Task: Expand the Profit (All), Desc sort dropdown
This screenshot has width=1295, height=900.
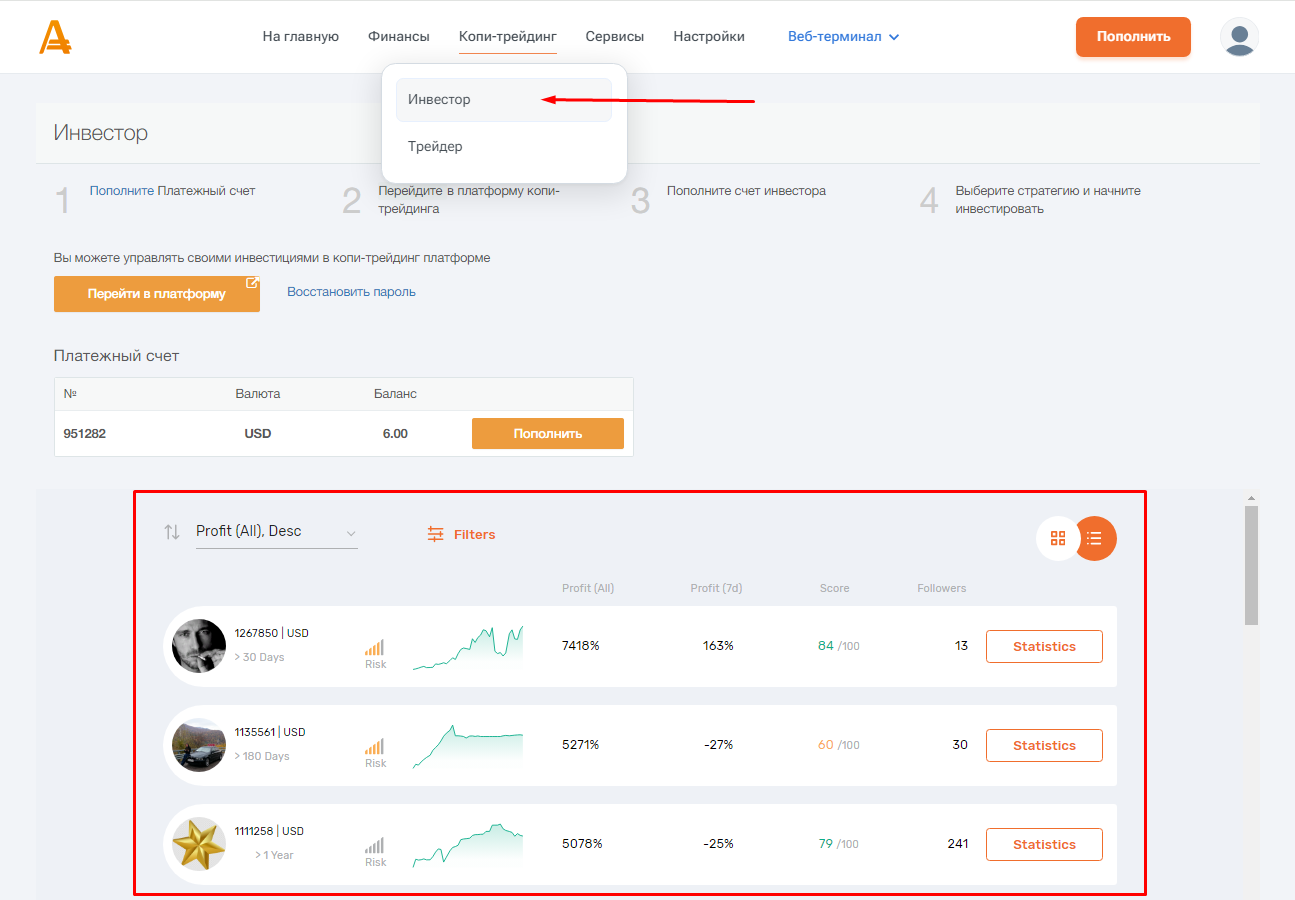Action: [276, 532]
